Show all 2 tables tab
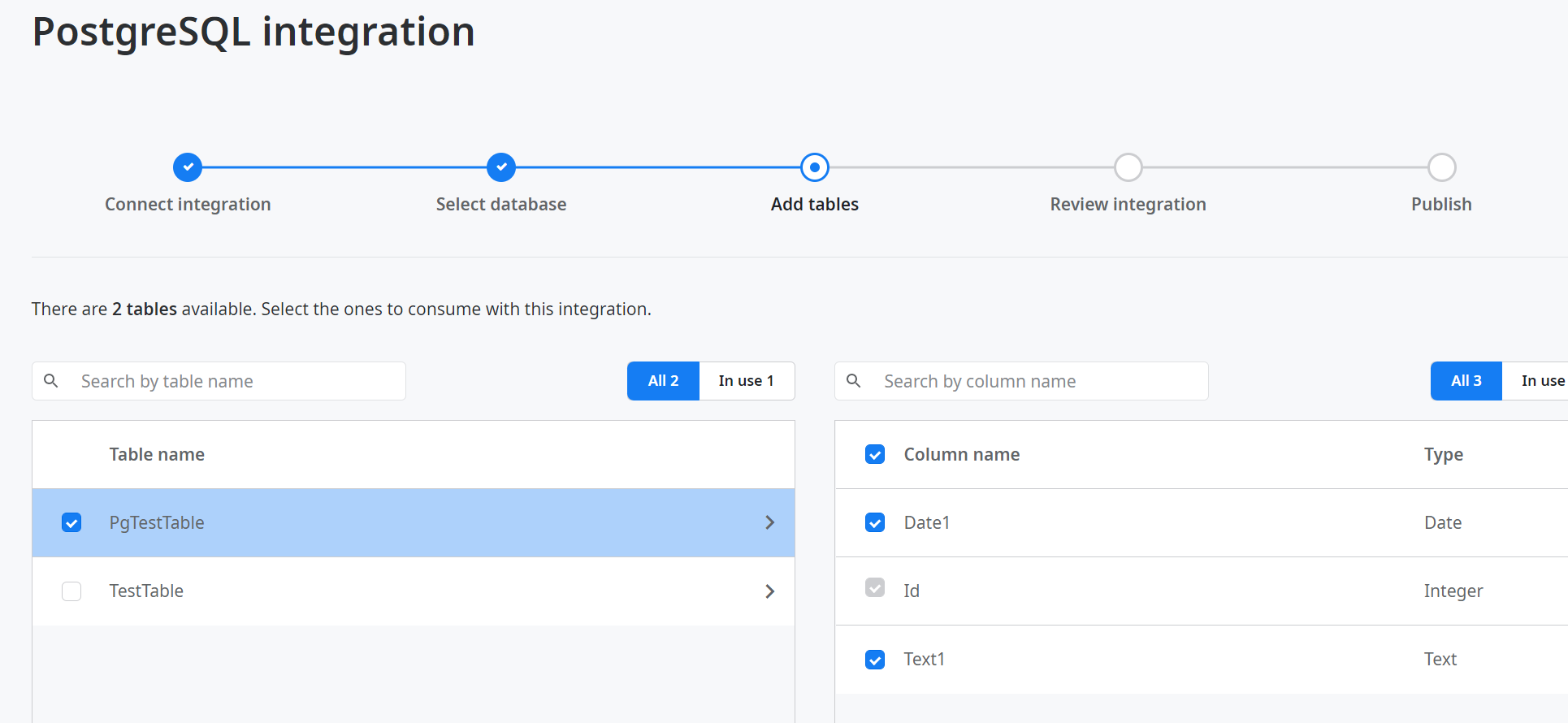Image resolution: width=1568 pixels, height=723 pixels. [x=663, y=381]
